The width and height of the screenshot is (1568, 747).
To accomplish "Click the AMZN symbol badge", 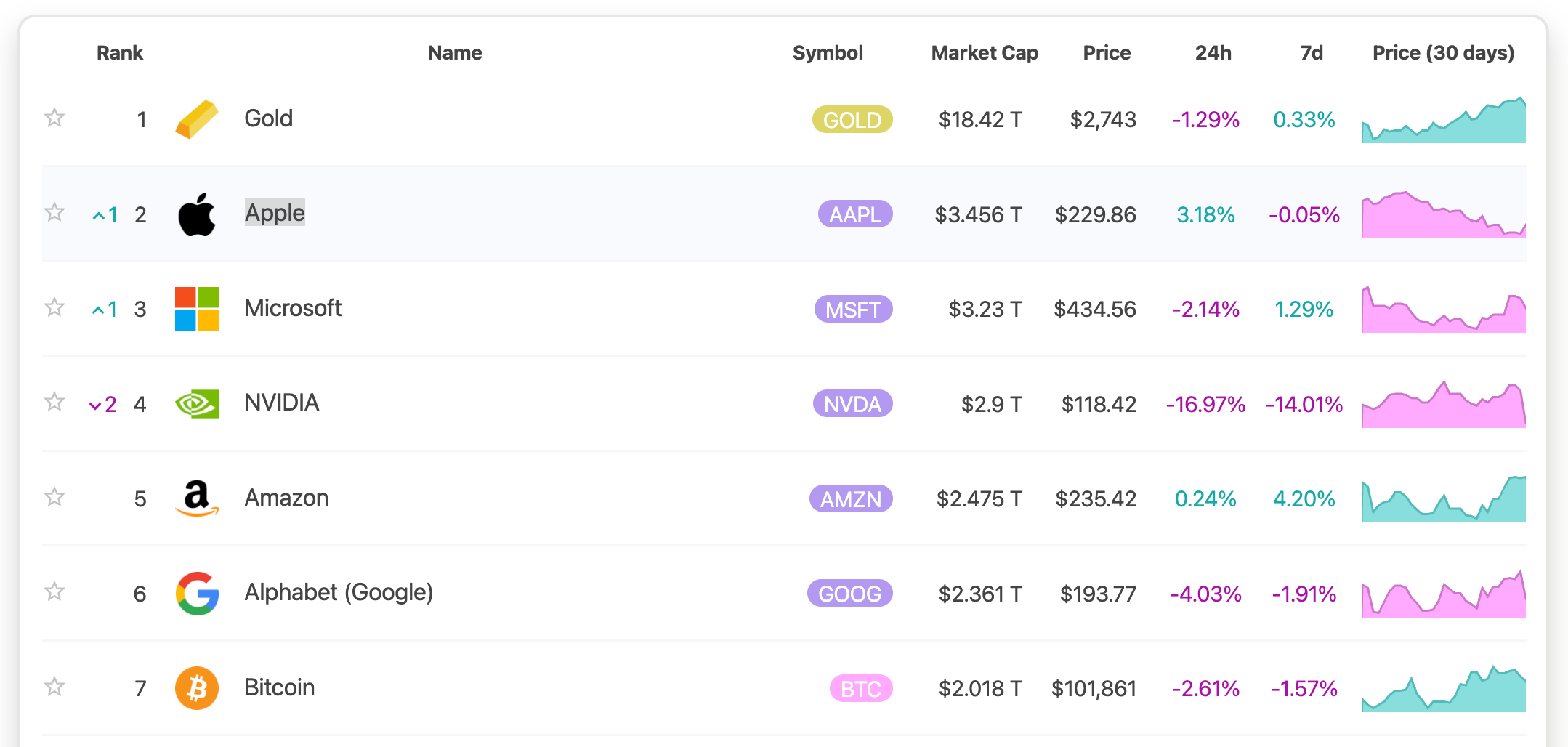I will click(x=851, y=498).
